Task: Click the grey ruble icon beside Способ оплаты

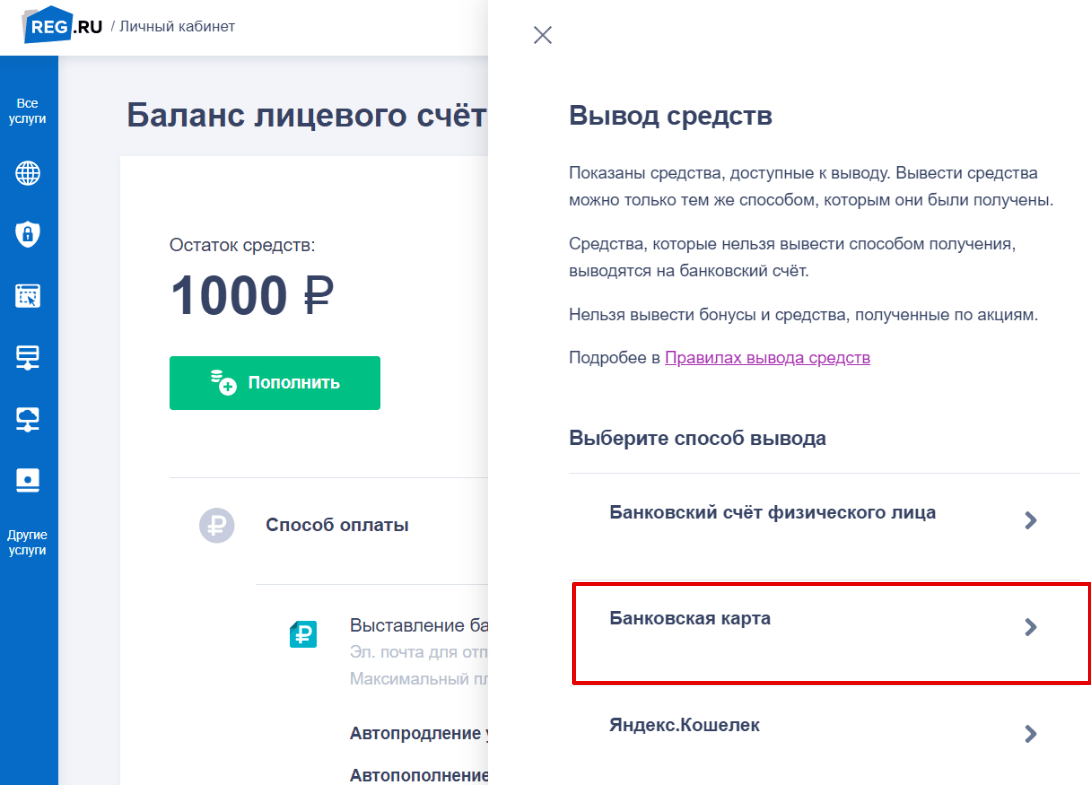Action: tap(216, 525)
